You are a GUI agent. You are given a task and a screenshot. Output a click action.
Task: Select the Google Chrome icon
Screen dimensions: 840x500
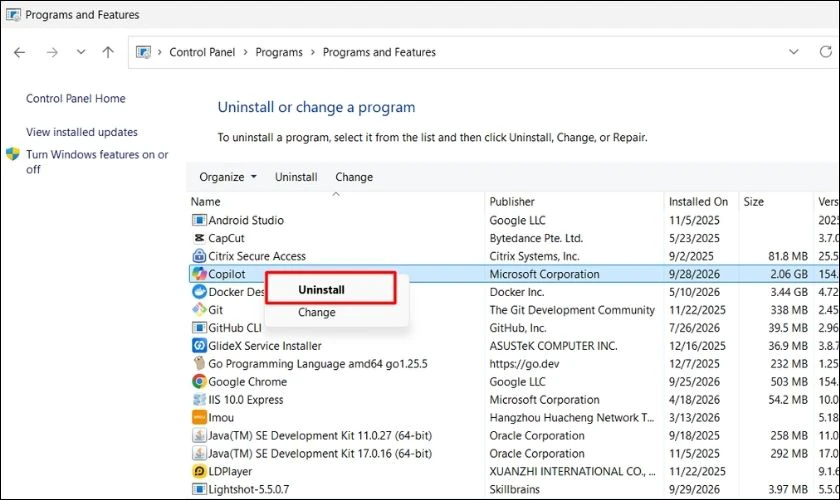coord(199,382)
